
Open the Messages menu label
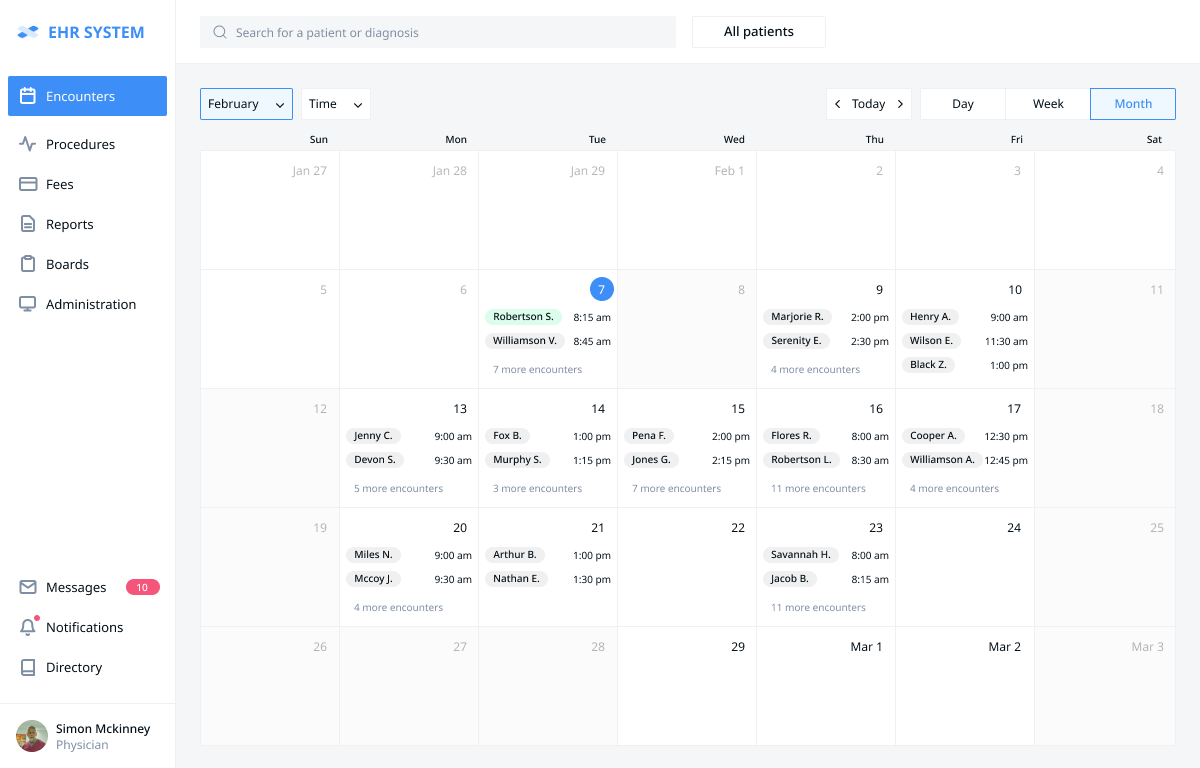point(76,587)
